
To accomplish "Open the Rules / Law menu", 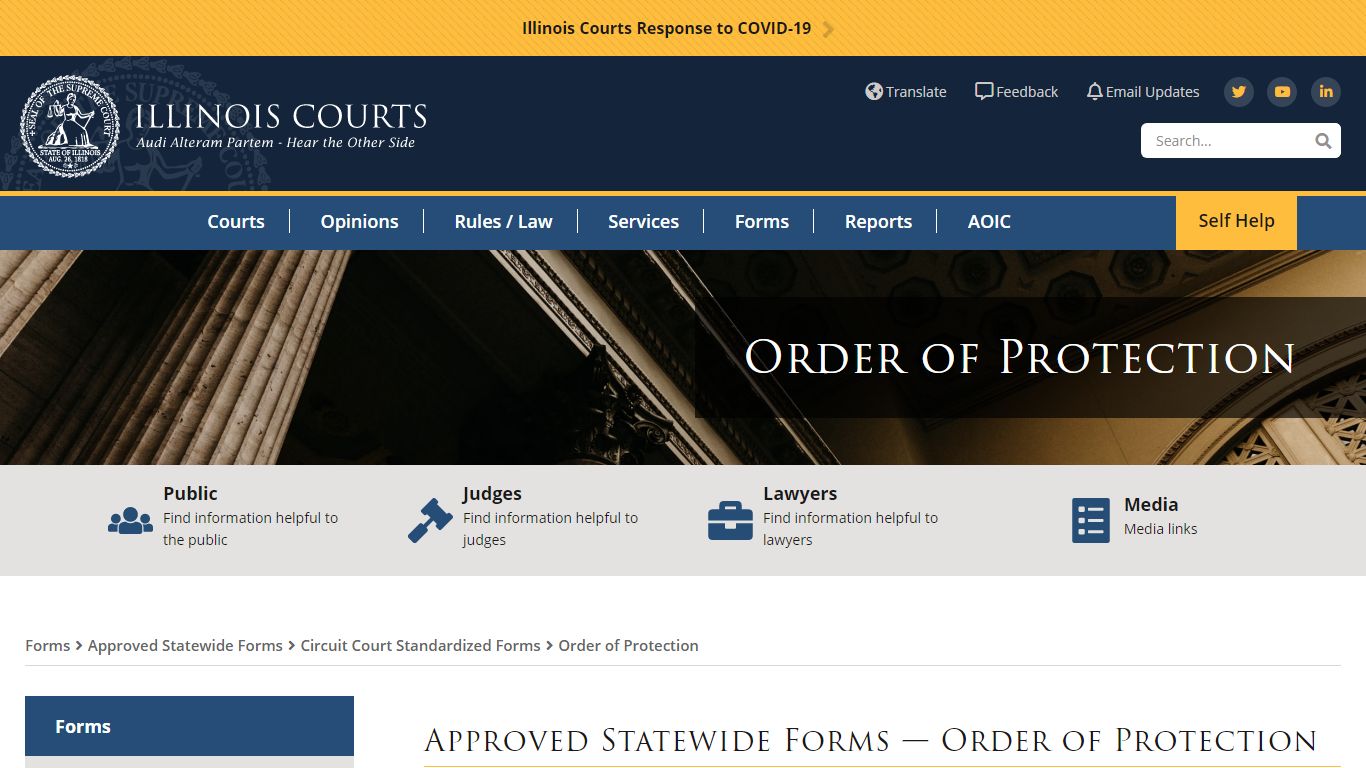I will point(503,222).
